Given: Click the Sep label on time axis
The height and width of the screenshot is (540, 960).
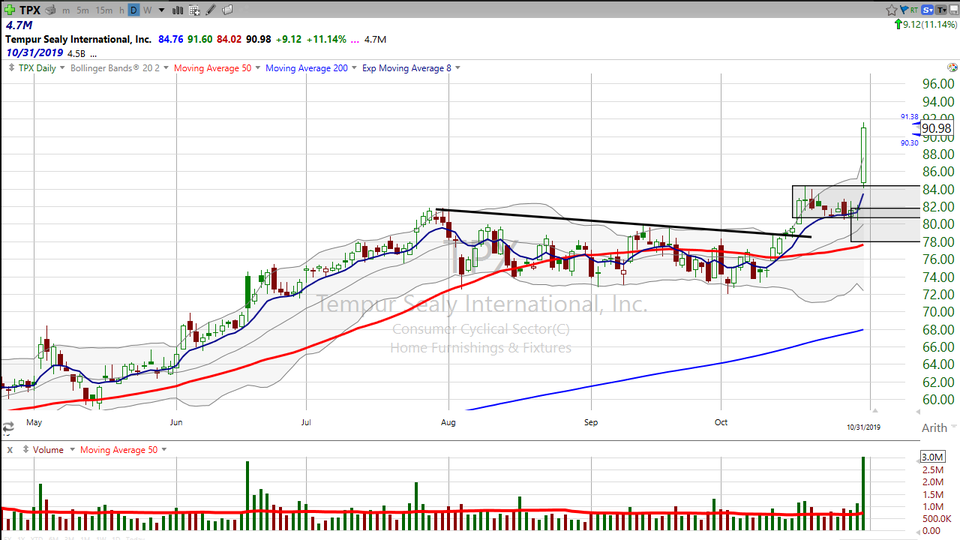Looking at the screenshot, I should (x=591, y=422).
